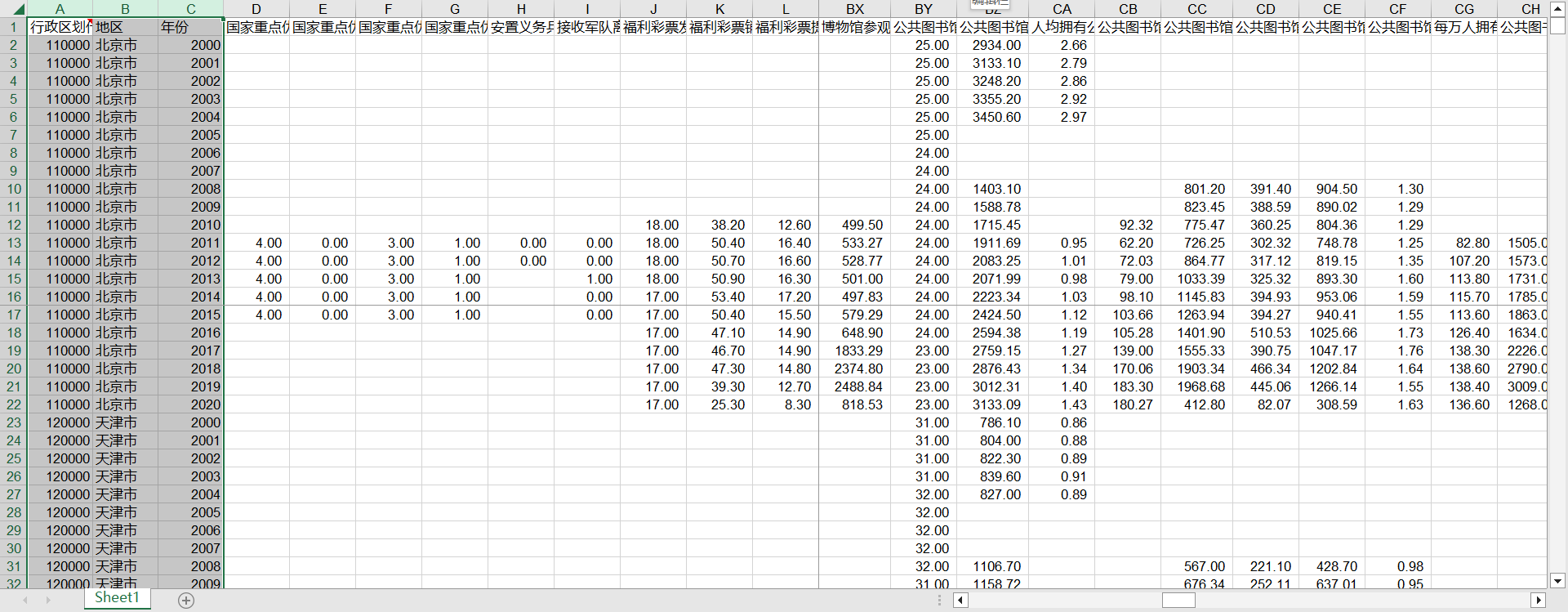Click the 北京市 cell in row 2
This screenshot has width=1568, height=612.
125,45
